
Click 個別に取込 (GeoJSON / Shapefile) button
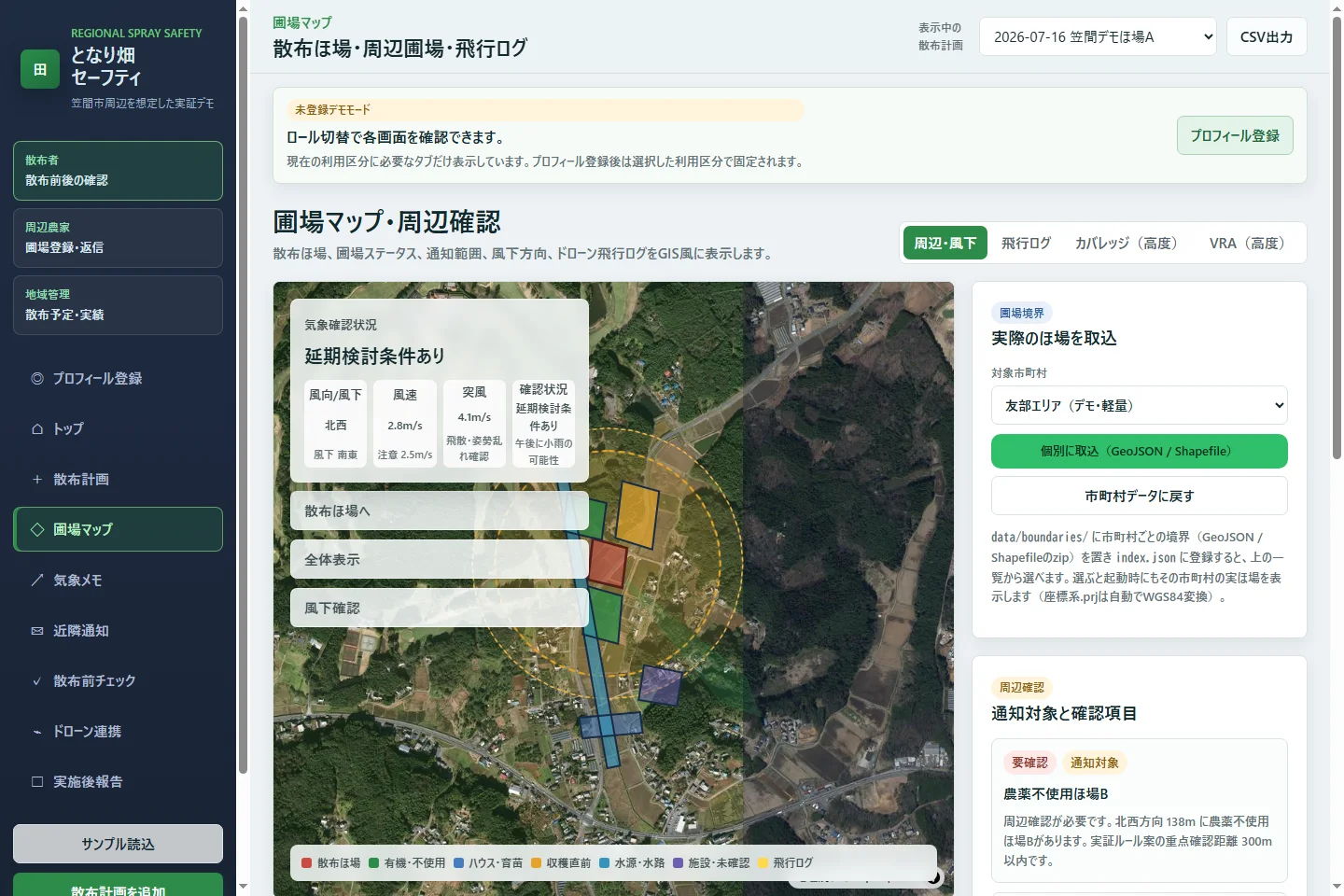(x=1139, y=451)
